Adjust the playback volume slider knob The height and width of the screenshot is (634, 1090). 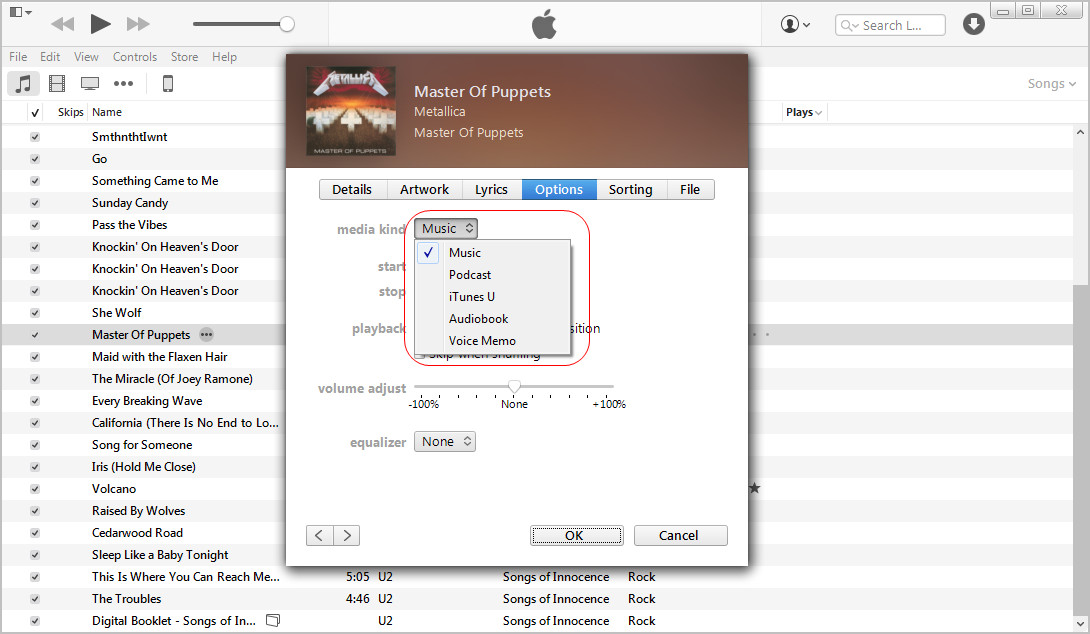[286, 24]
